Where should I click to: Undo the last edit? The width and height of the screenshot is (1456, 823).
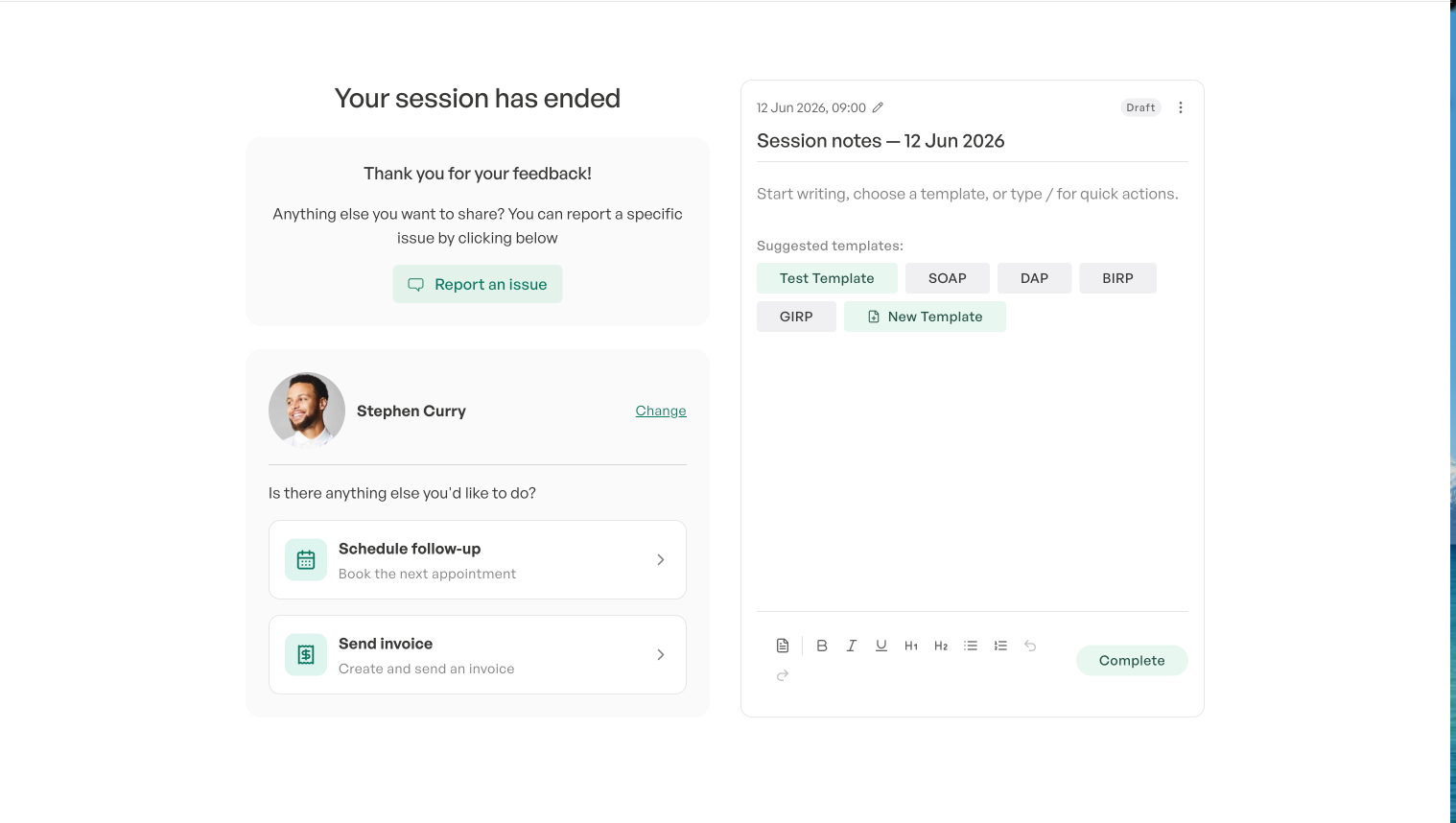1030,646
